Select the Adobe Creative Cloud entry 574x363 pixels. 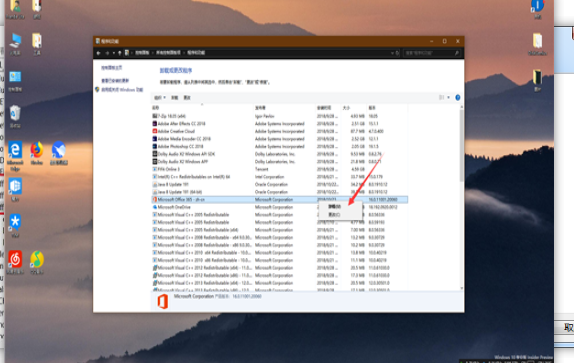[280, 131]
